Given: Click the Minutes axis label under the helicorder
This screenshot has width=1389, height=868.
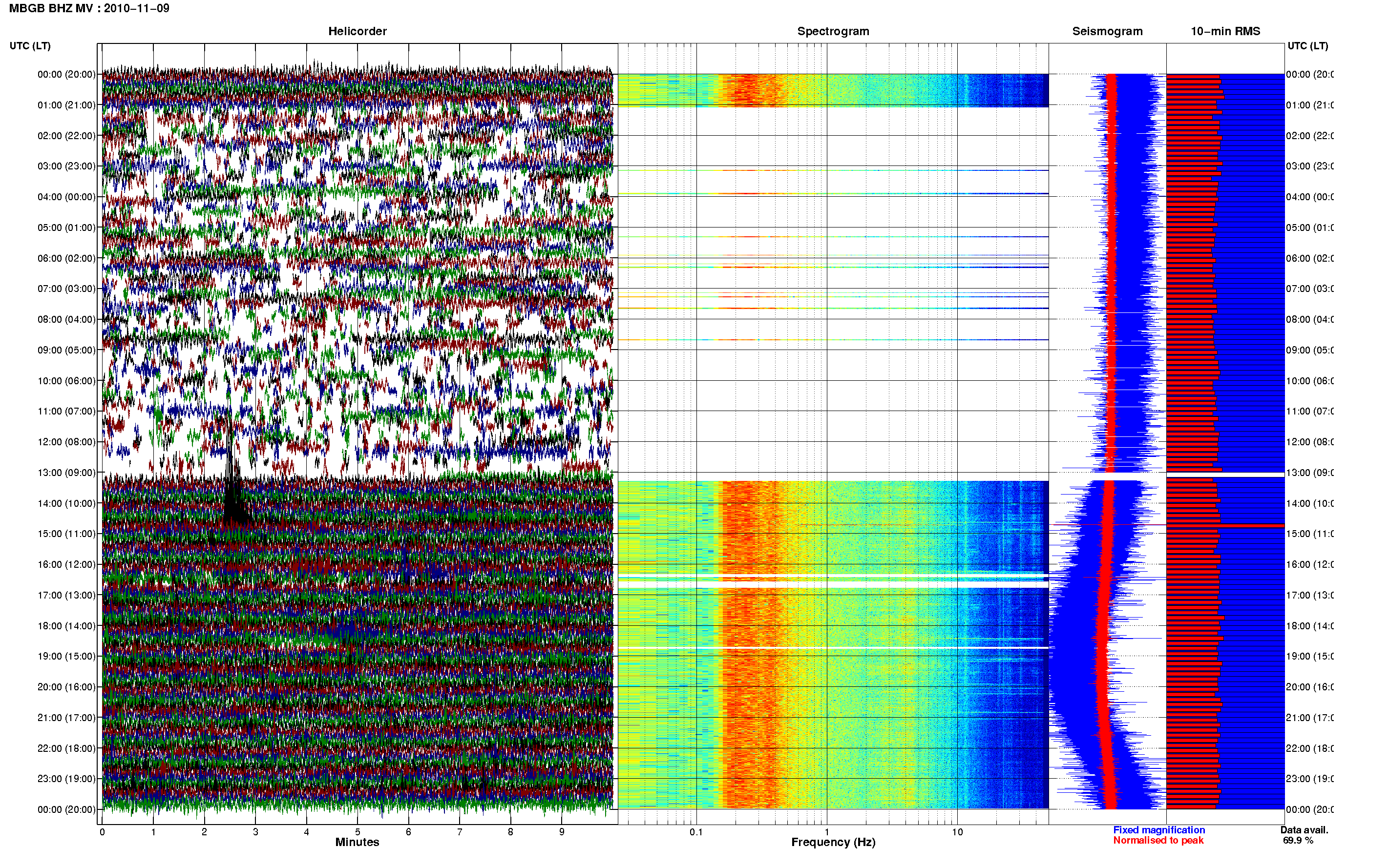Looking at the screenshot, I should pos(357,842).
